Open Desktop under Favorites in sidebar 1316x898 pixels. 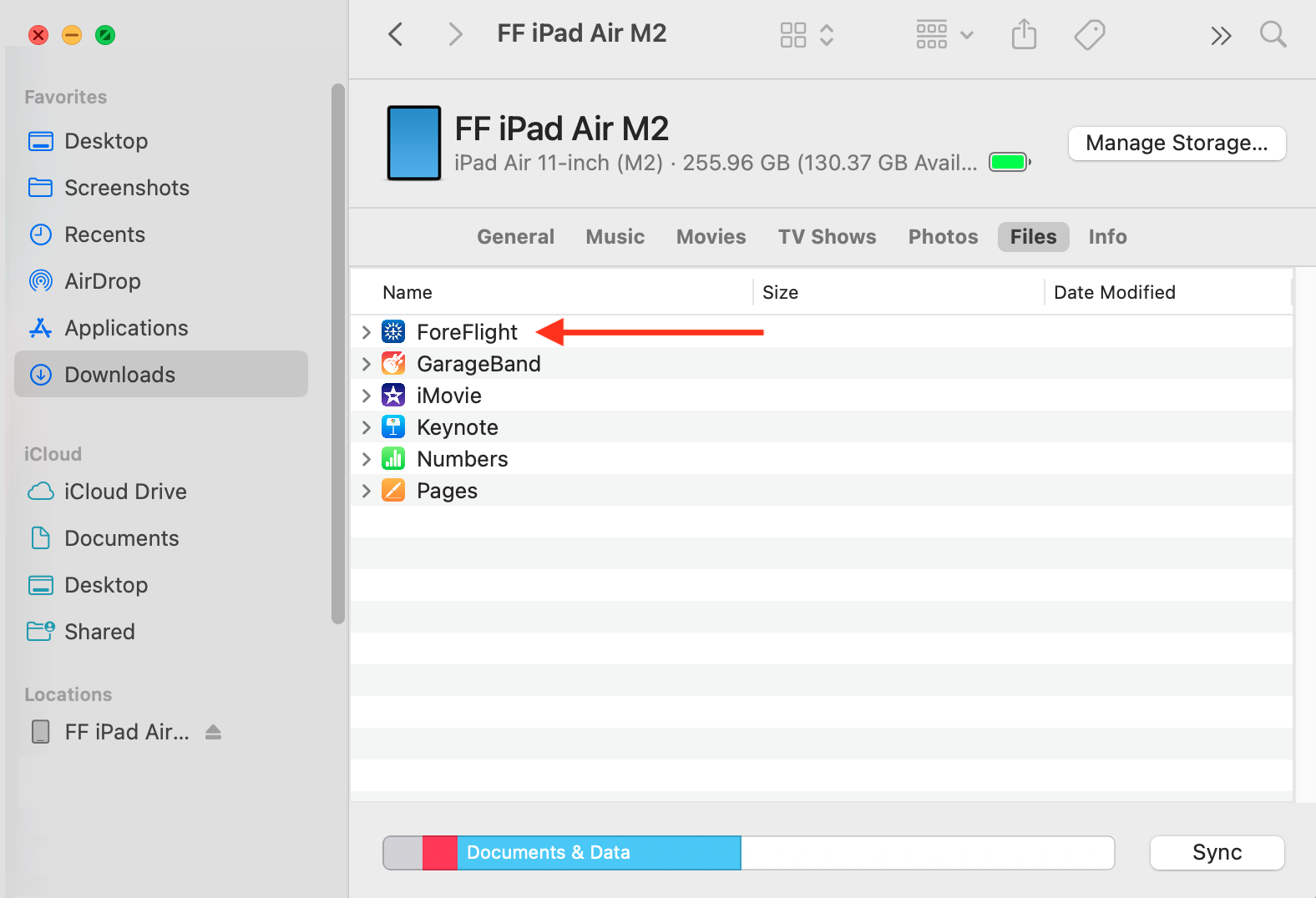click(x=161, y=141)
